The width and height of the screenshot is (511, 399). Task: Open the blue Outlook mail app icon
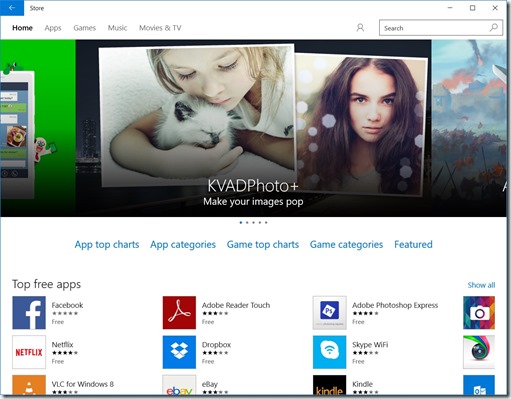point(479,385)
